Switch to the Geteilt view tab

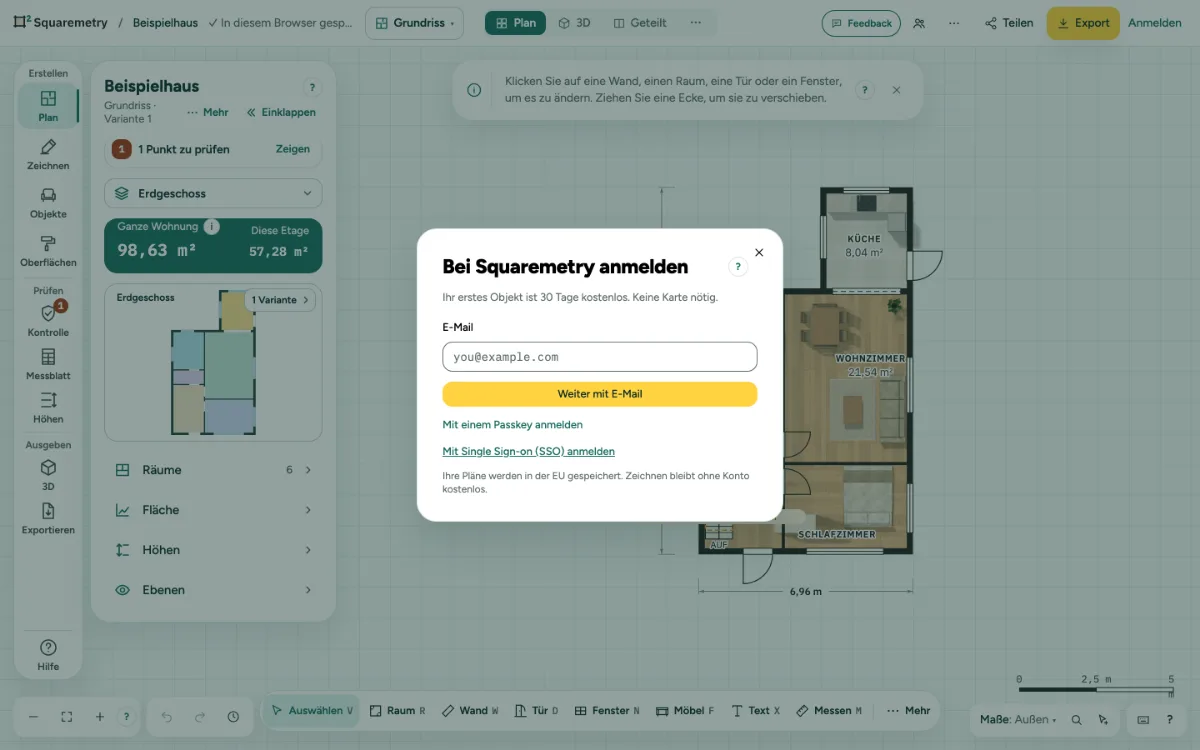640,23
